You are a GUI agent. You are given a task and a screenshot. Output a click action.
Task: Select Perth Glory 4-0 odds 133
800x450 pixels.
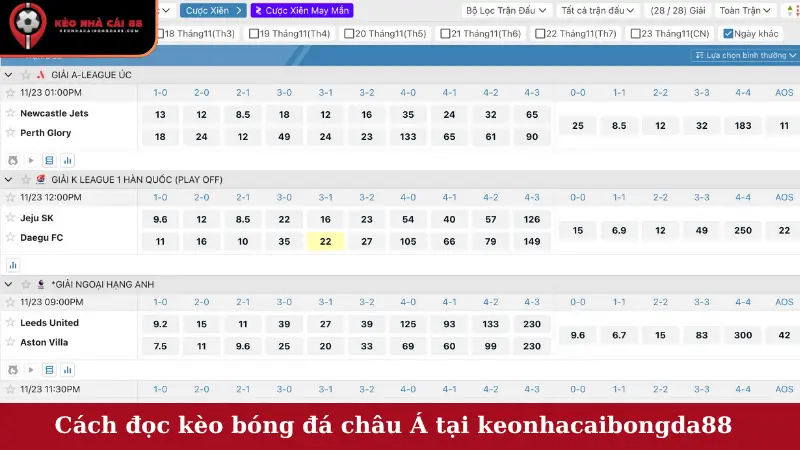[408, 137]
